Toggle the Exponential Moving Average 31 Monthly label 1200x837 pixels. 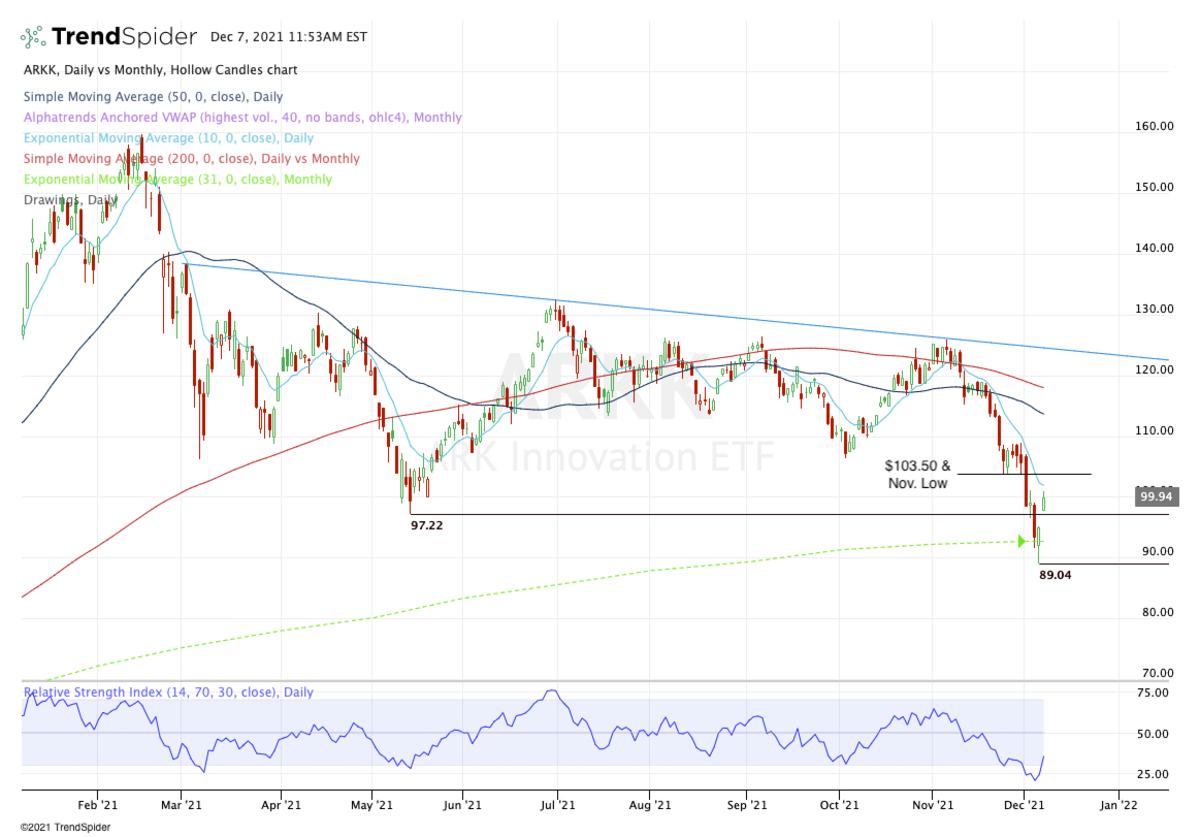tap(176, 179)
